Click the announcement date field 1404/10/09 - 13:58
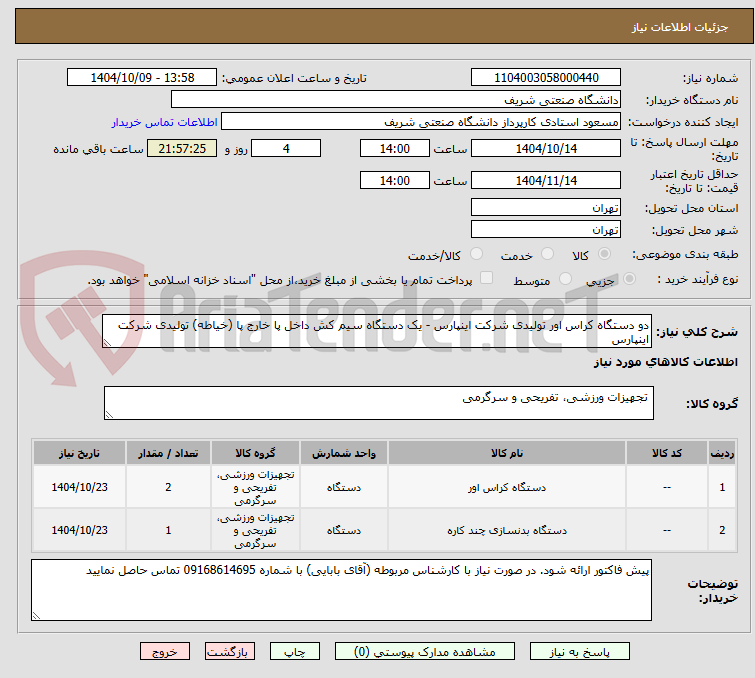 [142, 78]
